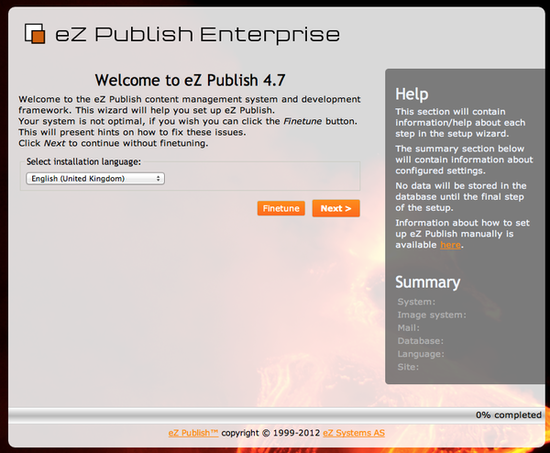The height and width of the screenshot is (453, 550).
Task: Click the '0% completed' status text
Action: click(508, 415)
